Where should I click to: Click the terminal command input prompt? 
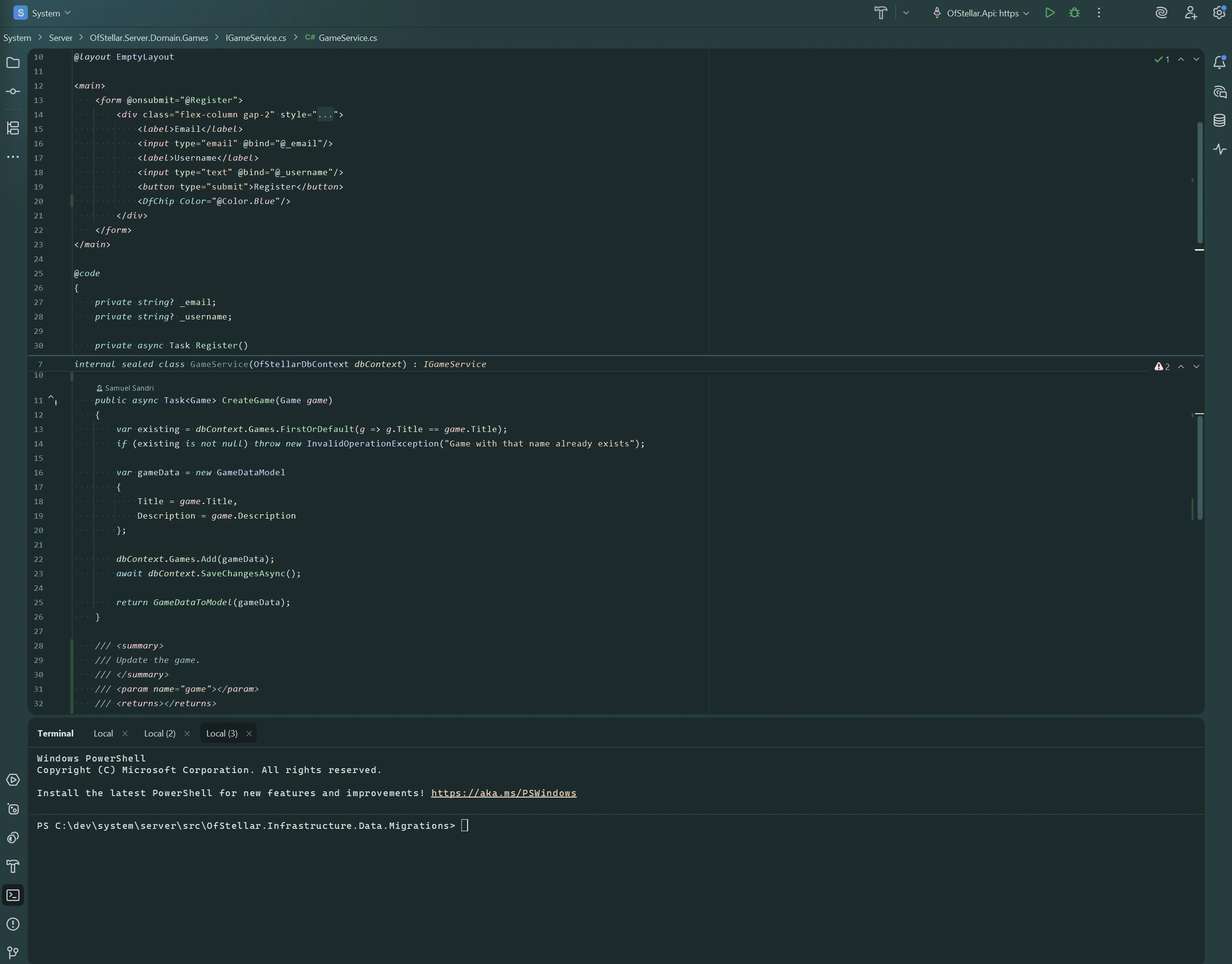pos(465,825)
